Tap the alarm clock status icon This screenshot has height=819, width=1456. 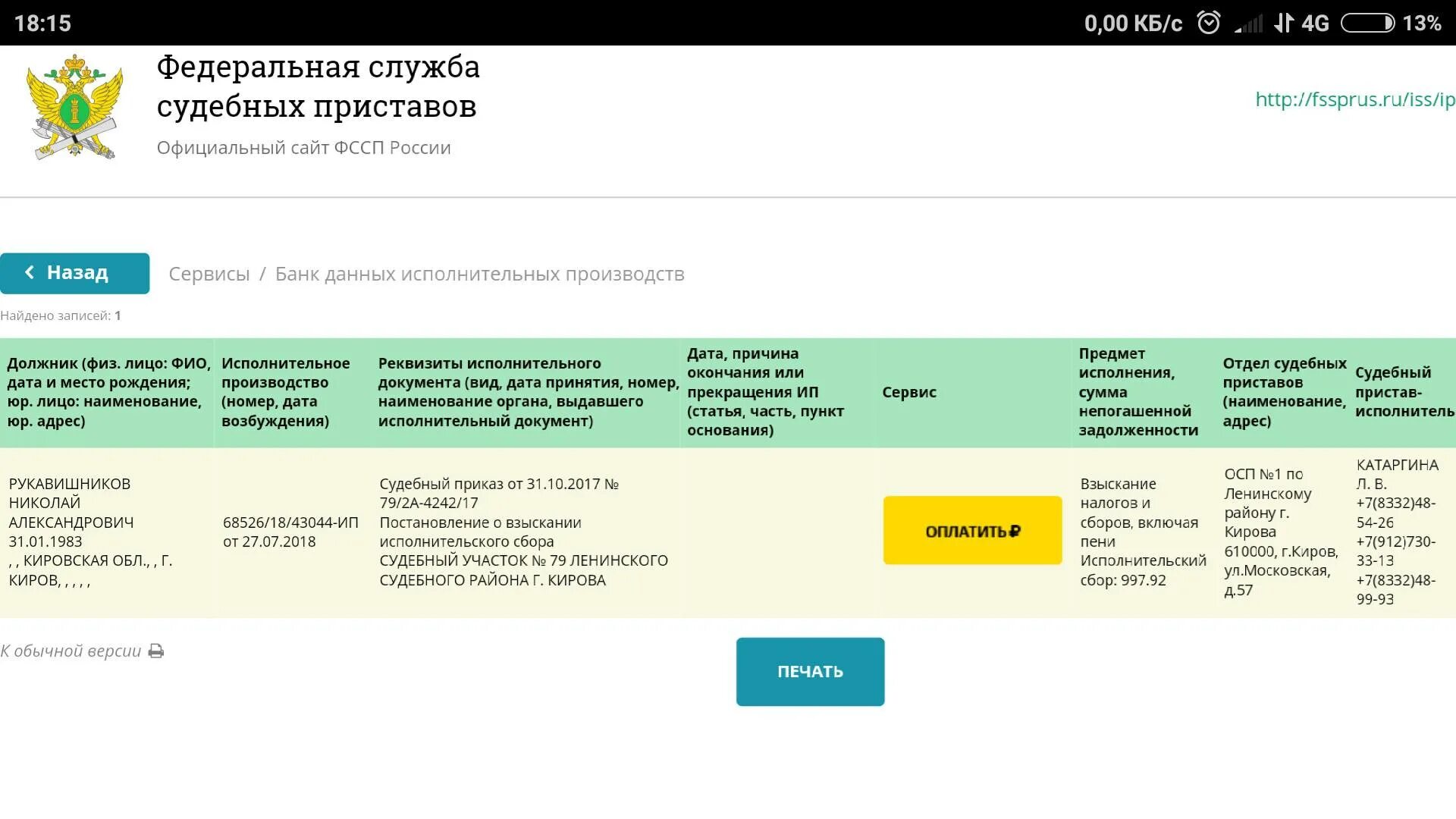[1209, 23]
